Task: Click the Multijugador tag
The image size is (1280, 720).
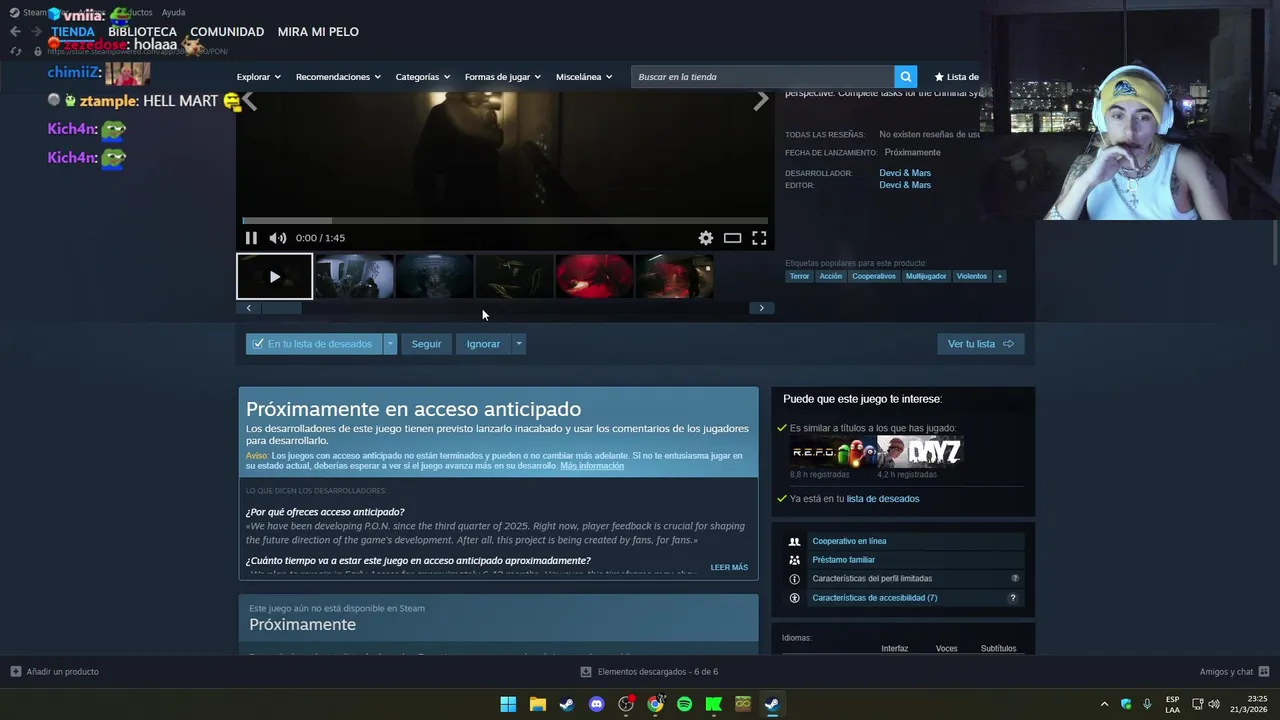Action: [926, 276]
